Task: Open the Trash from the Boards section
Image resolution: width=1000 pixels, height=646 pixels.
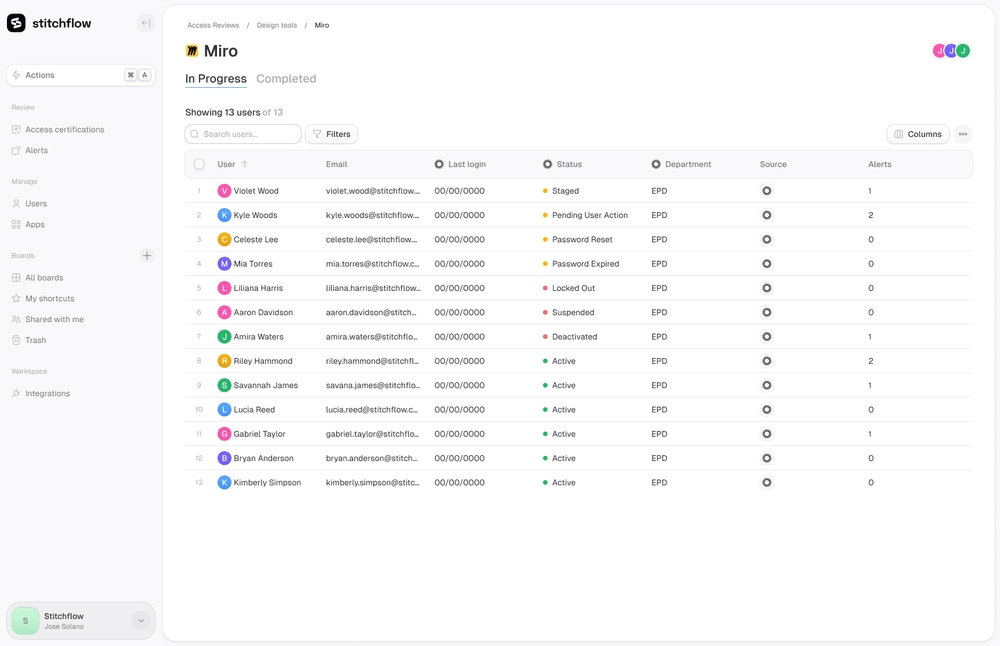Action: click(34, 340)
